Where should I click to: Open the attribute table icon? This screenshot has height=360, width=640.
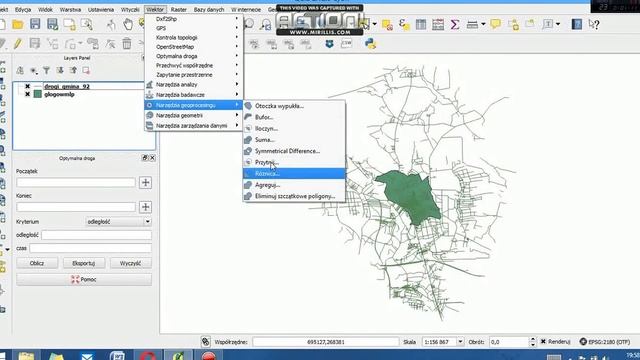point(421,24)
